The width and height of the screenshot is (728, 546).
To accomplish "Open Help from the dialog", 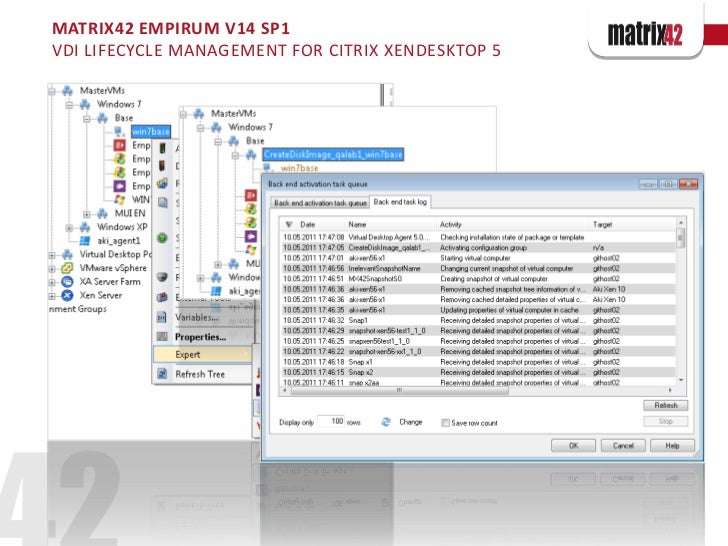I will pyautogui.click(x=672, y=446).
